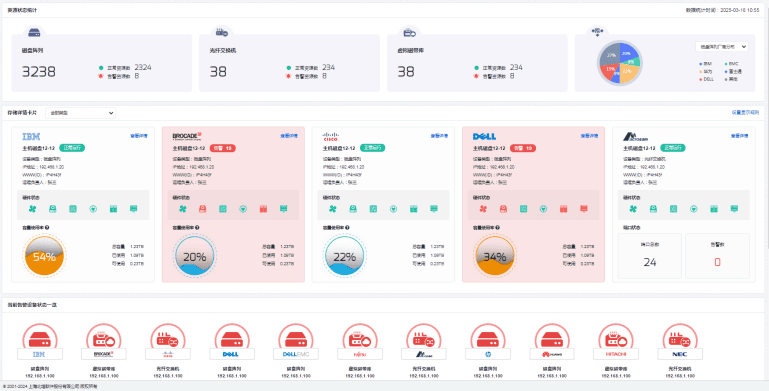Image resolution: width=769 pixels, height=391 pixels.
Task: Click the help icon beside IBM capacity usage
Action: 47,228
